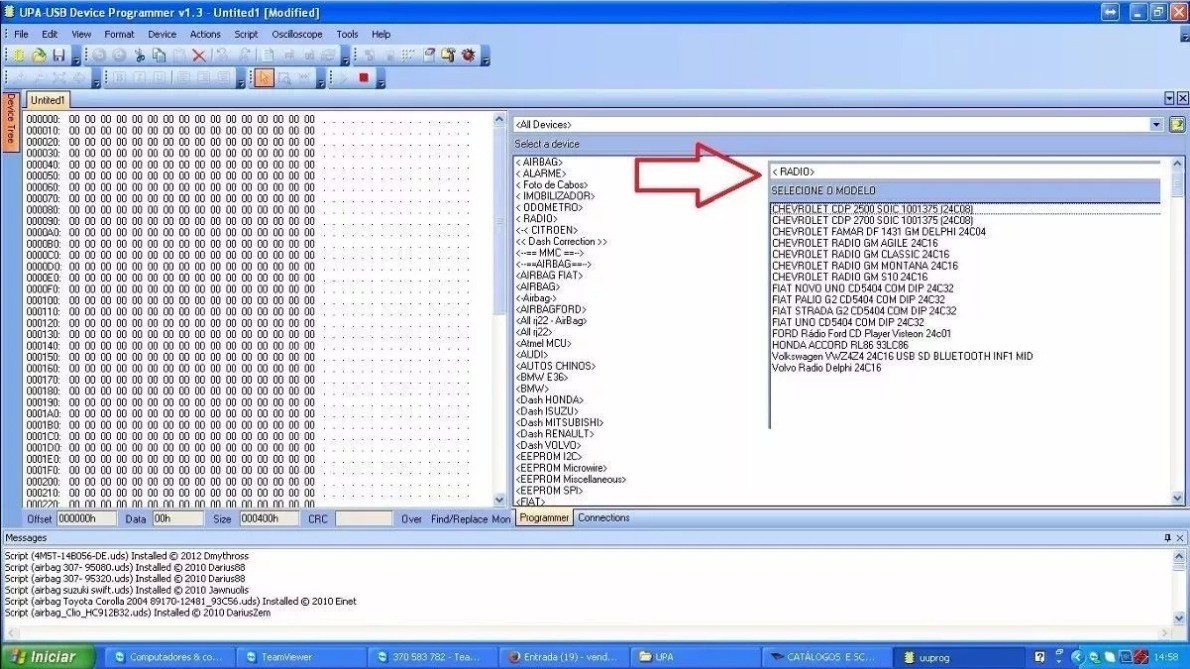Switch to the Untitled1 tab

tap(47, 100)
